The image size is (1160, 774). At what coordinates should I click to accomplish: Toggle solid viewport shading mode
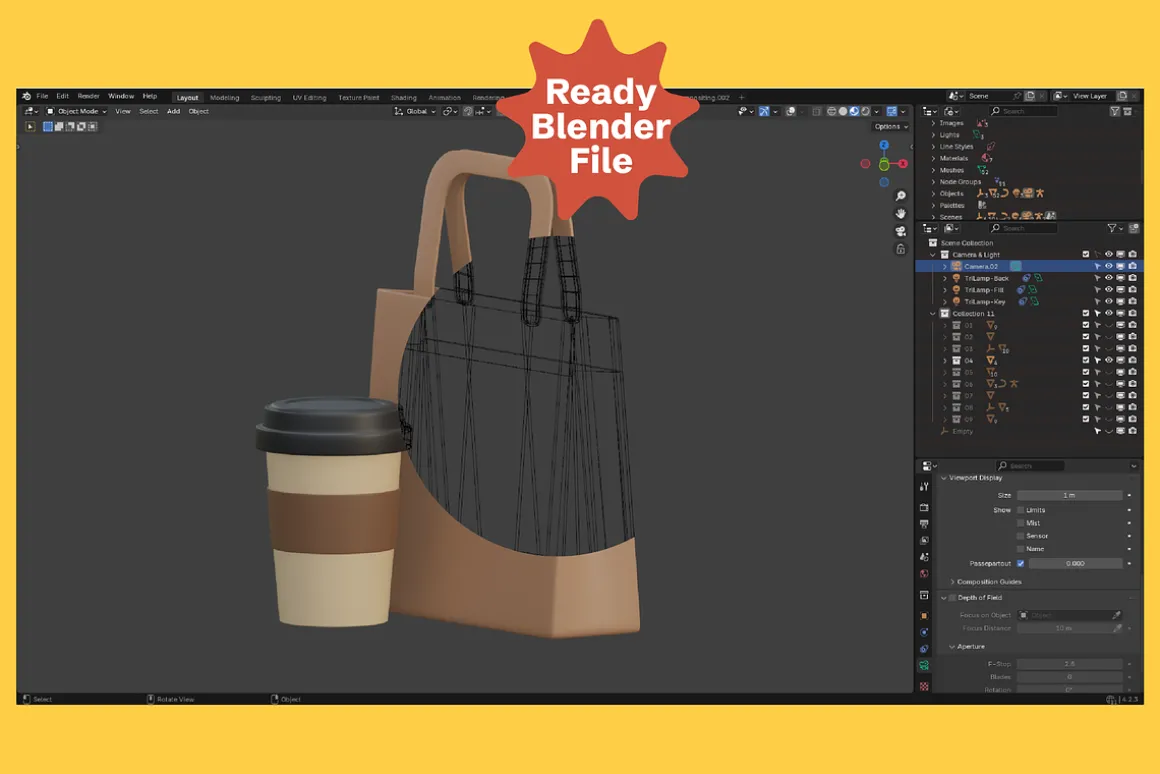pos(843,112)
